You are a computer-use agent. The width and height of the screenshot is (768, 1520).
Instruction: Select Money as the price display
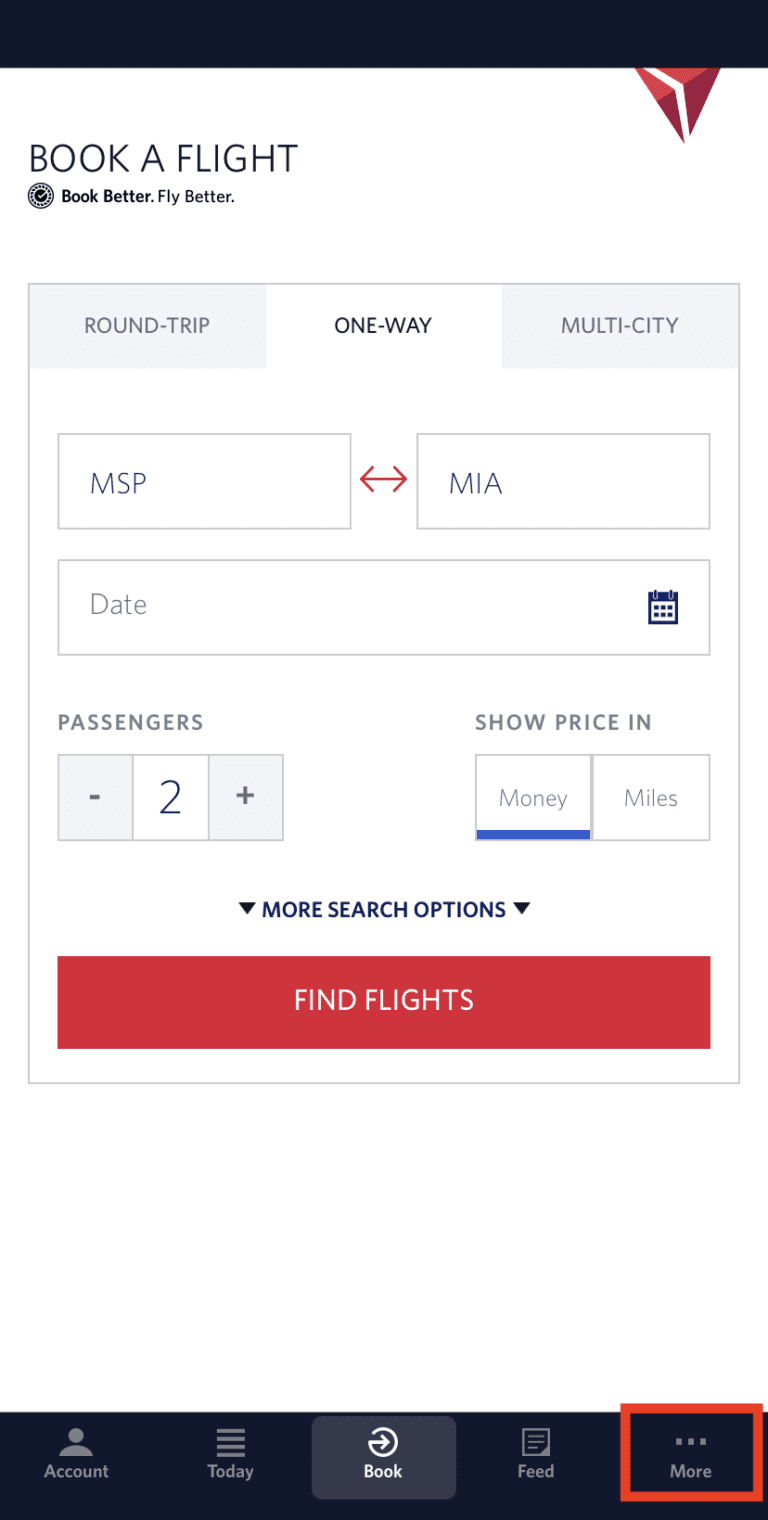click(x=533, y=797)
